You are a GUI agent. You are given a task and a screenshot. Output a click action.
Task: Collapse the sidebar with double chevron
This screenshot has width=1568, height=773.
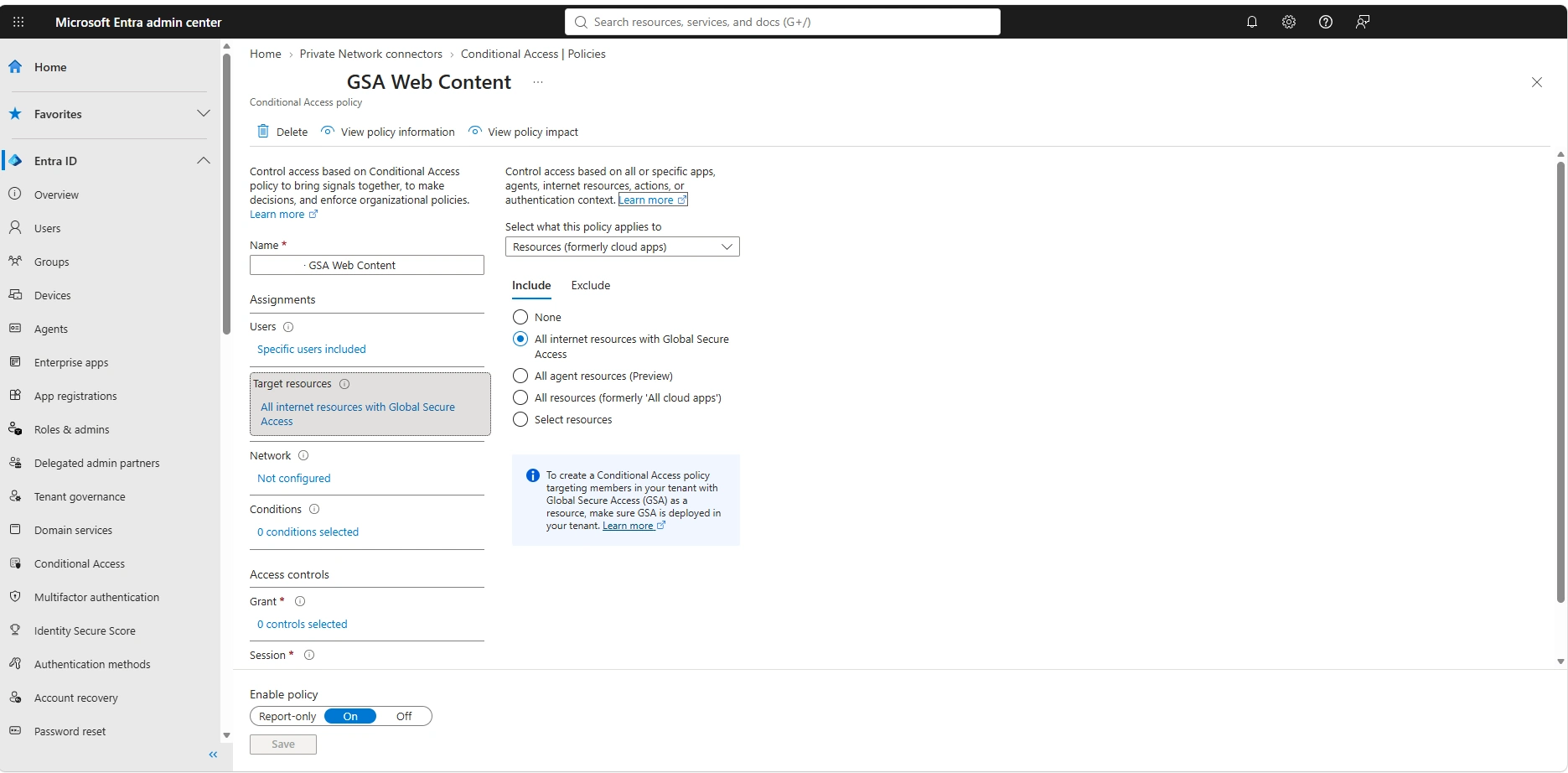point(213,755)
